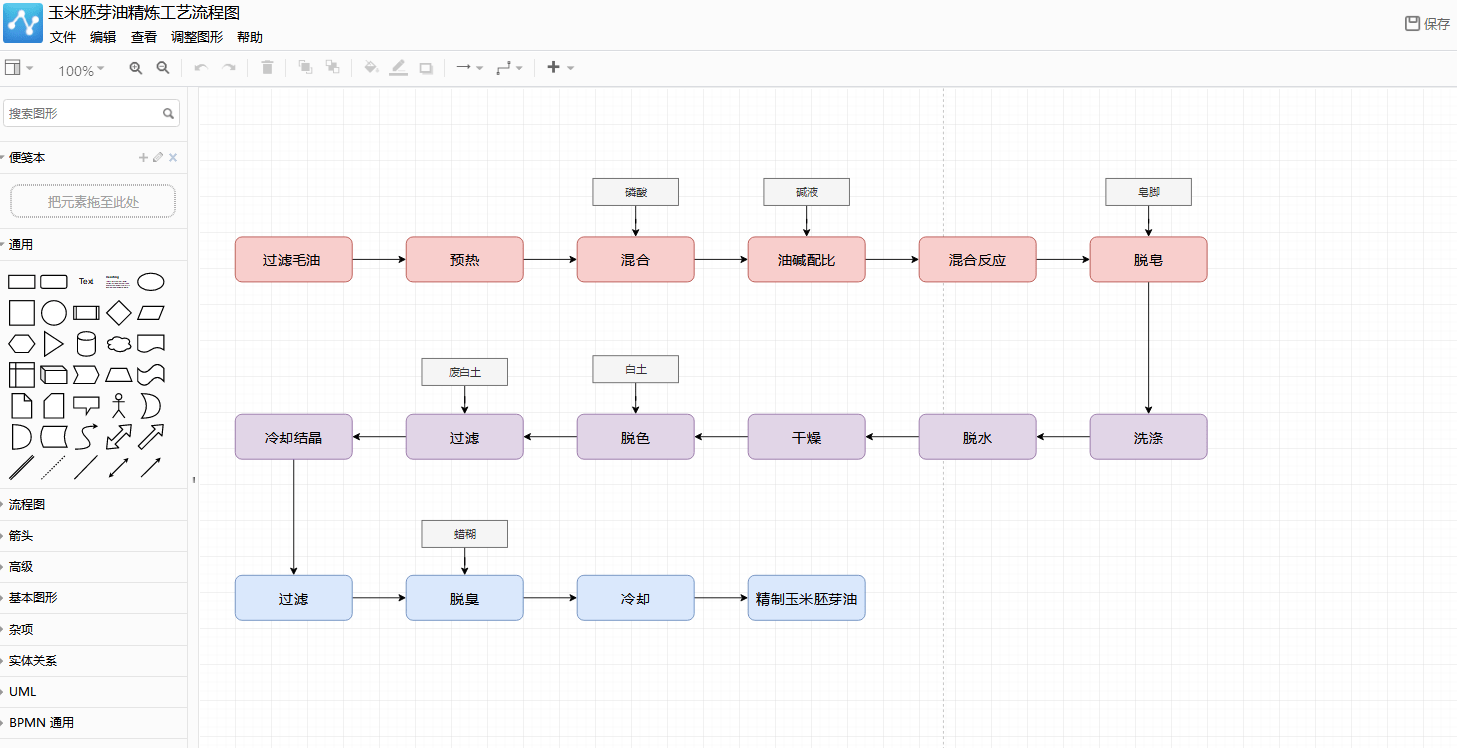This screenshot has height=748, width=1457.
Task: Open the 调整图形 menu
Action: pos(197,37)
